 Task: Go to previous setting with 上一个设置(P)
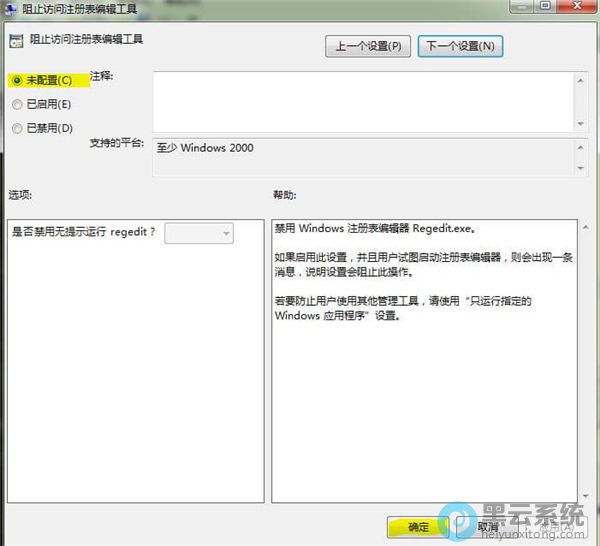[x=368, y=45]
